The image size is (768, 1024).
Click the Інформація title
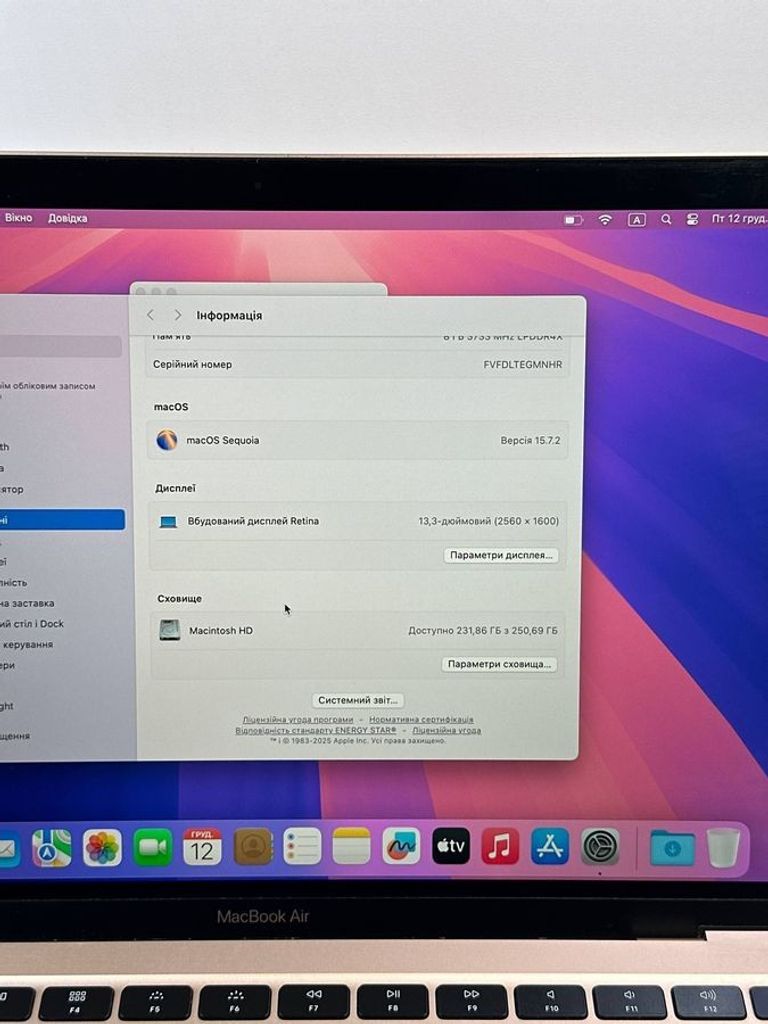(229, 315)
